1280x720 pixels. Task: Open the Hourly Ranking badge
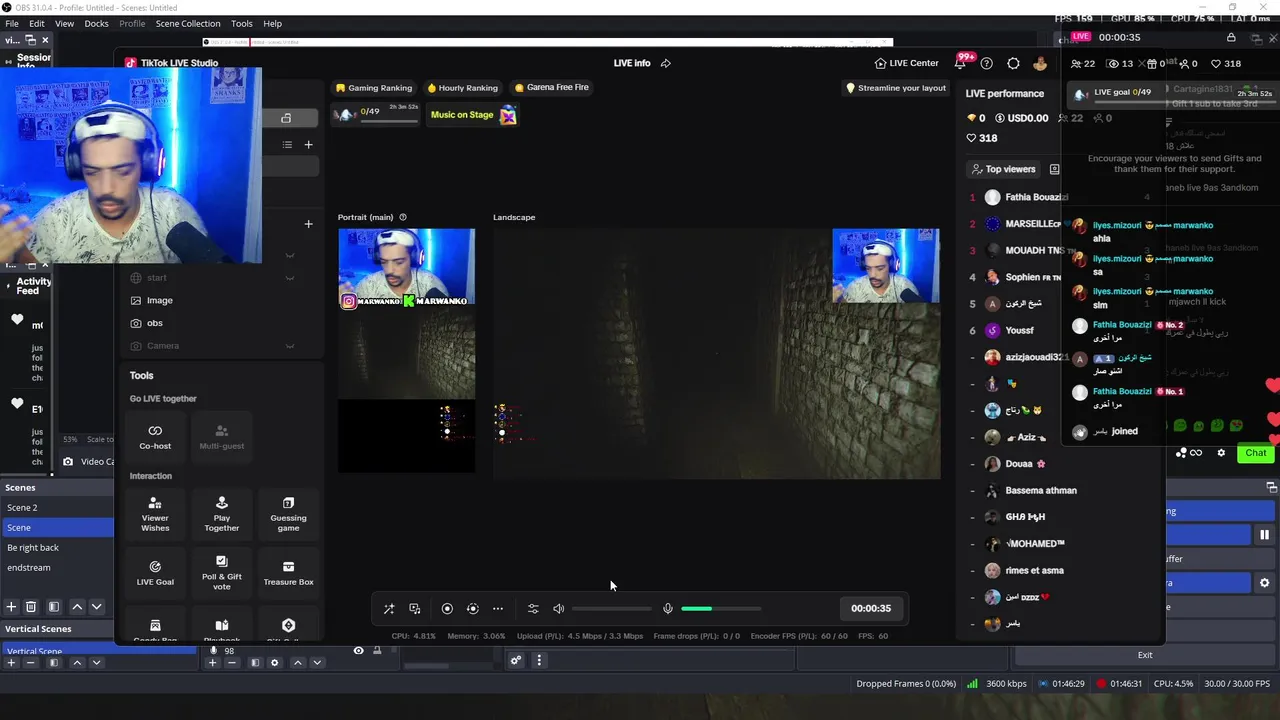click(462, 88)
